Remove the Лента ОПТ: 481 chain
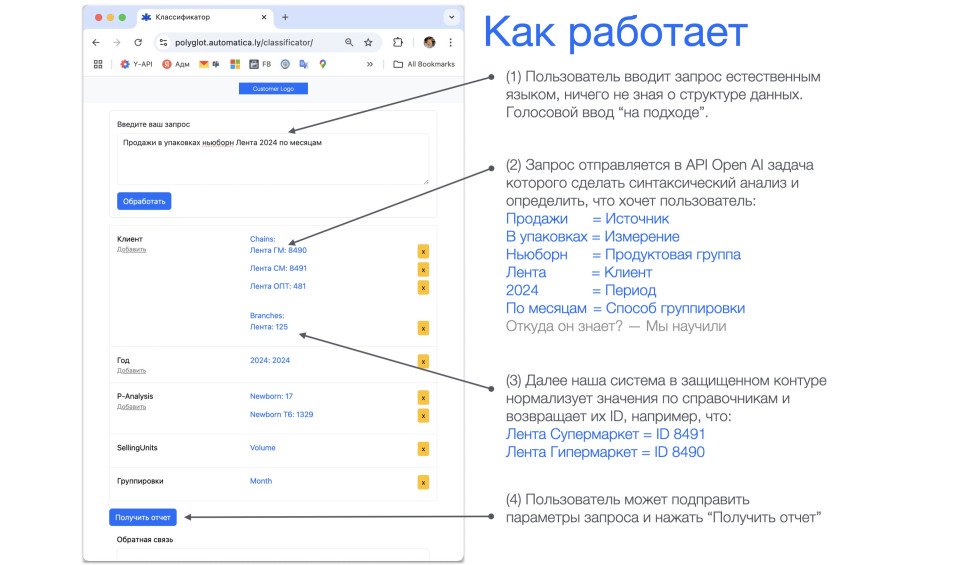Image resolution: width=960 pixels, height=565 pixels. pyautogui.click(x=423, y=287)
